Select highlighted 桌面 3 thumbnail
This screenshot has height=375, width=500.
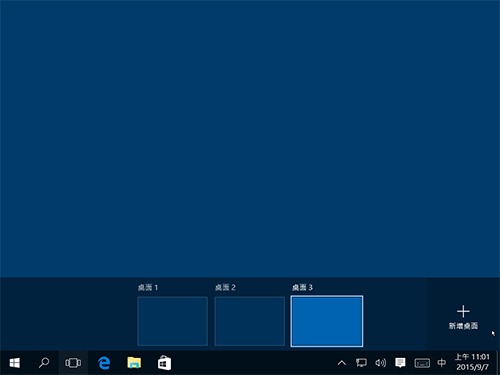(327, 321)
